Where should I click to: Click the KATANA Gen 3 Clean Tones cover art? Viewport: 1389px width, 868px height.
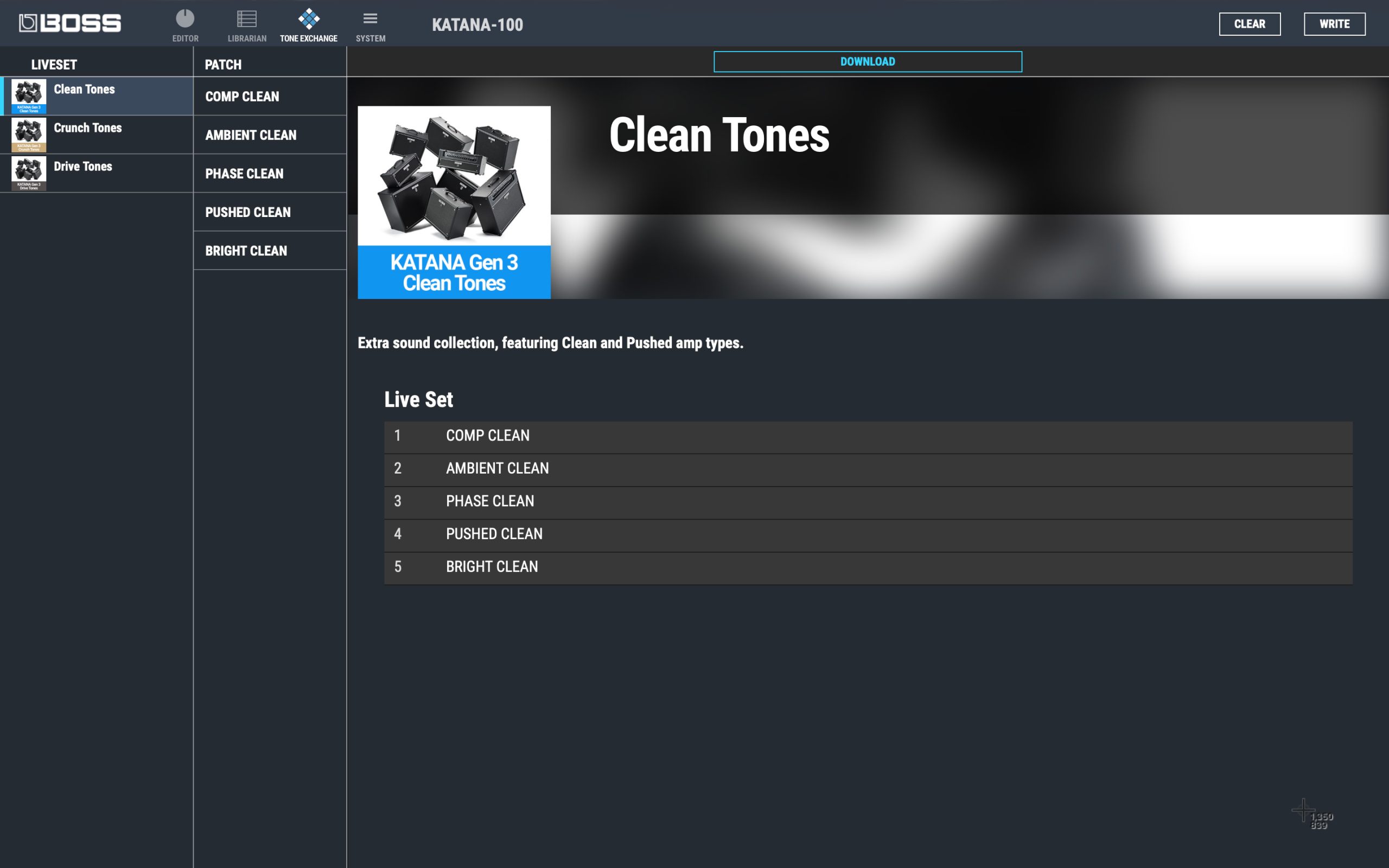(x=454, y=202)
